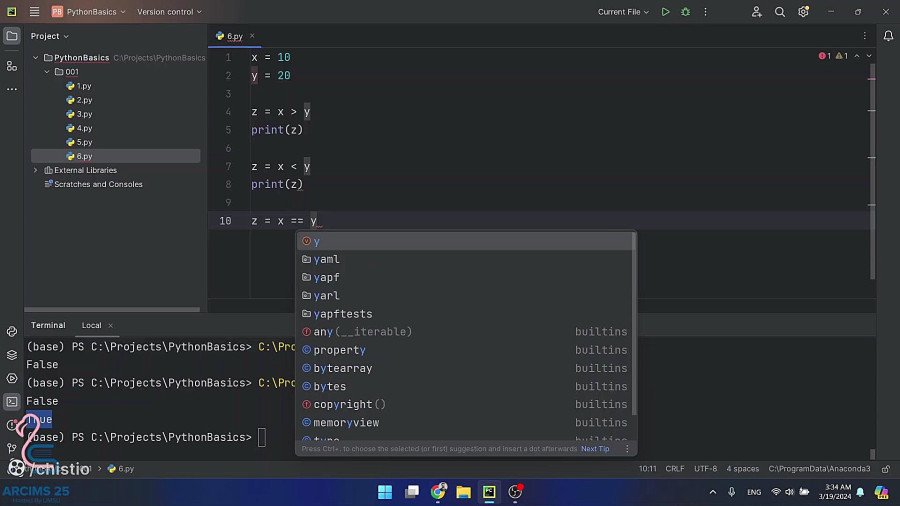Viewport: 900px width, 506px height.
Task: Open PythonBasics project dropdown
Action: coord(88,11)
